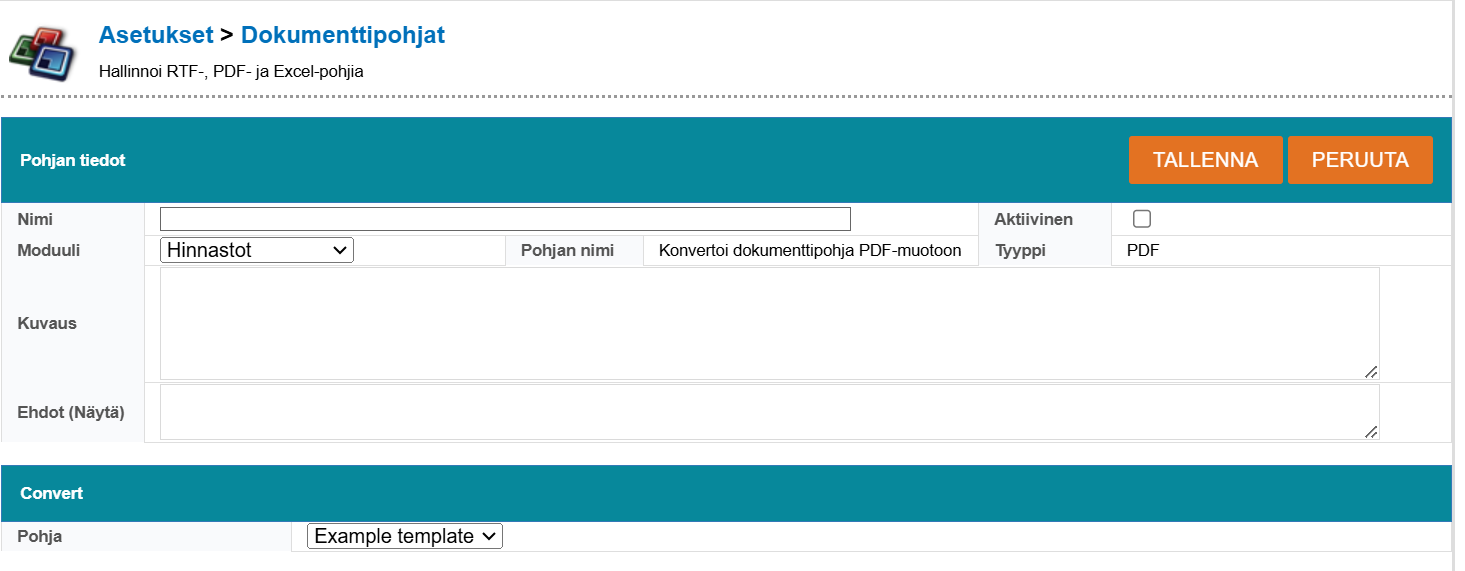The width and height of the screenshot is (1465, 571).
Task: Click into the Nimi text field
Action: tap(505, 219)
